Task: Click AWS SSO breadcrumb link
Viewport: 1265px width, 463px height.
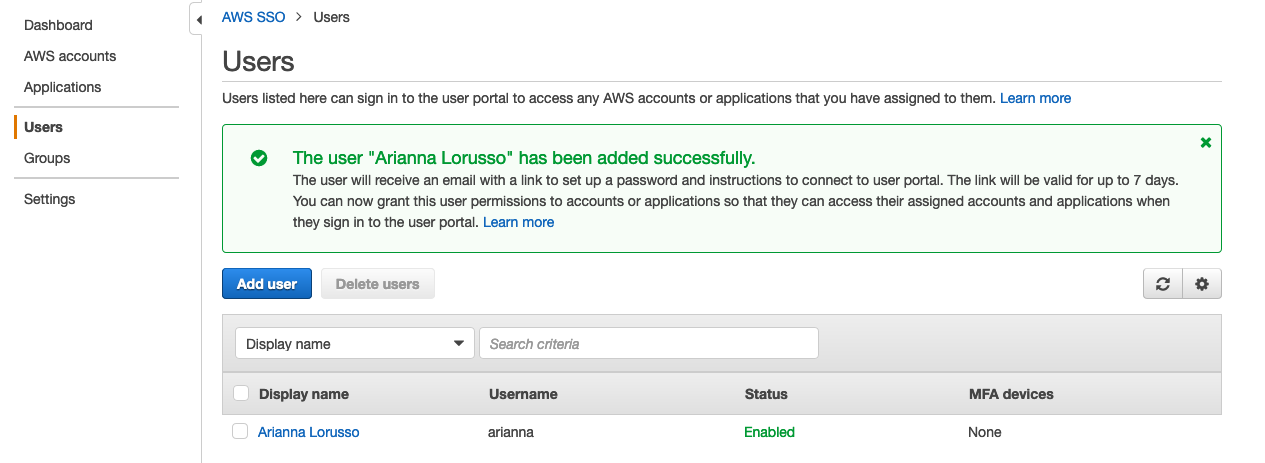Action: [x=253, y=17]
